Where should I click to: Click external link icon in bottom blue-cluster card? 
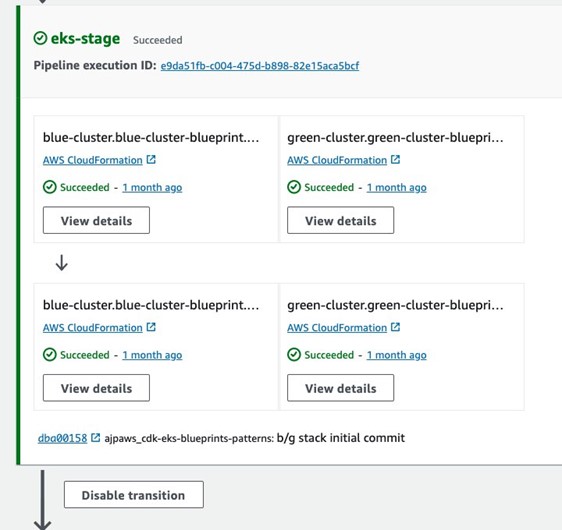151,327
